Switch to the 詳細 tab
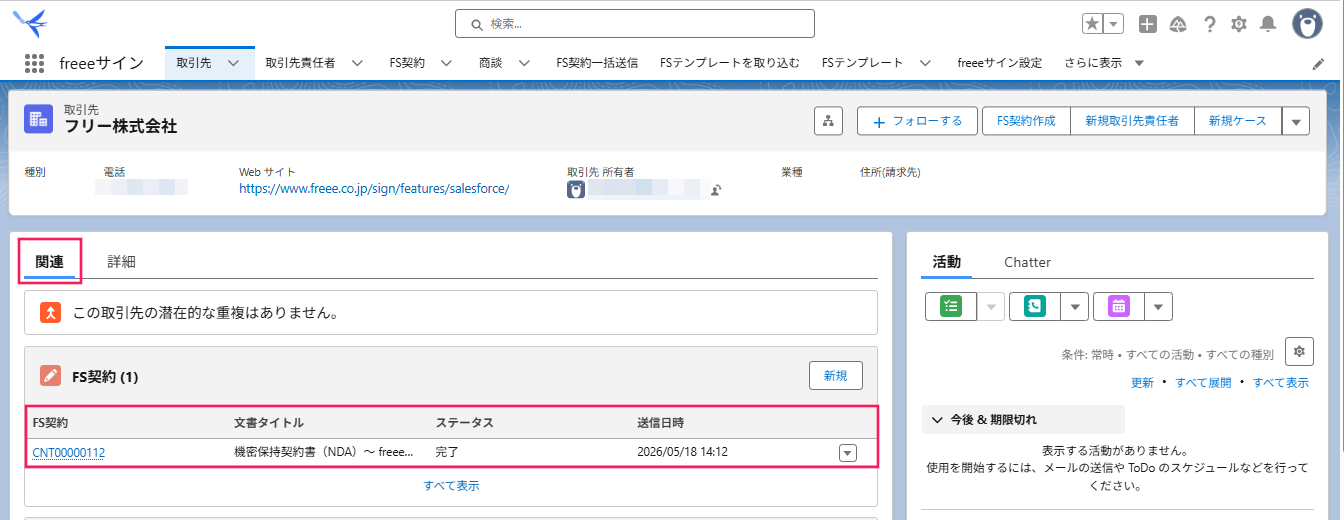 coord(121,262)
